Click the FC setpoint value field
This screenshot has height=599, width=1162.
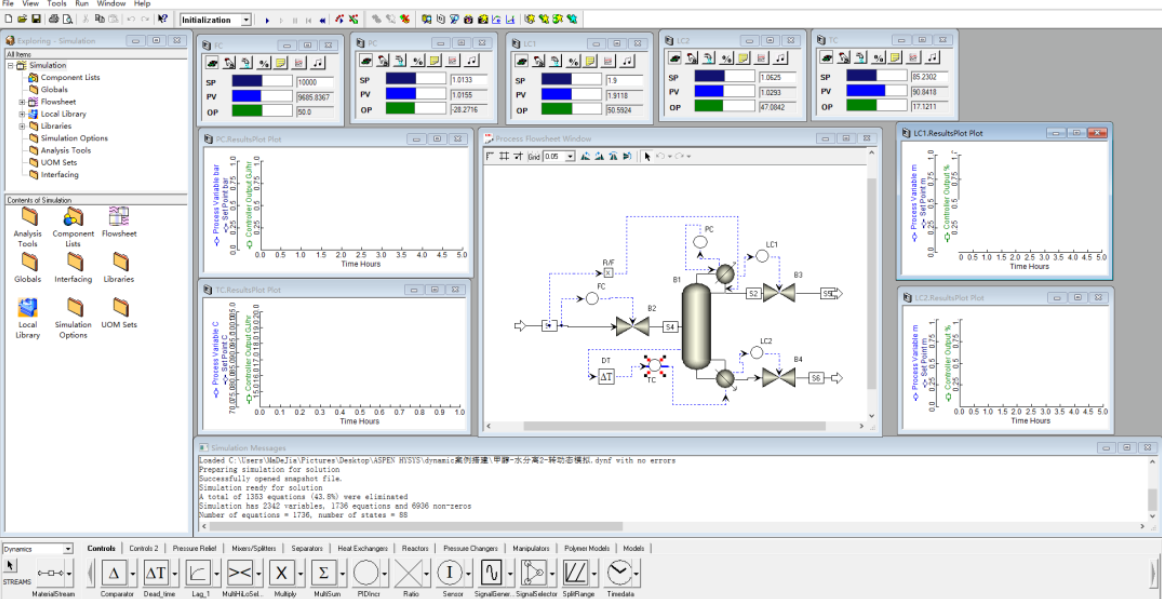coord(315,82)
